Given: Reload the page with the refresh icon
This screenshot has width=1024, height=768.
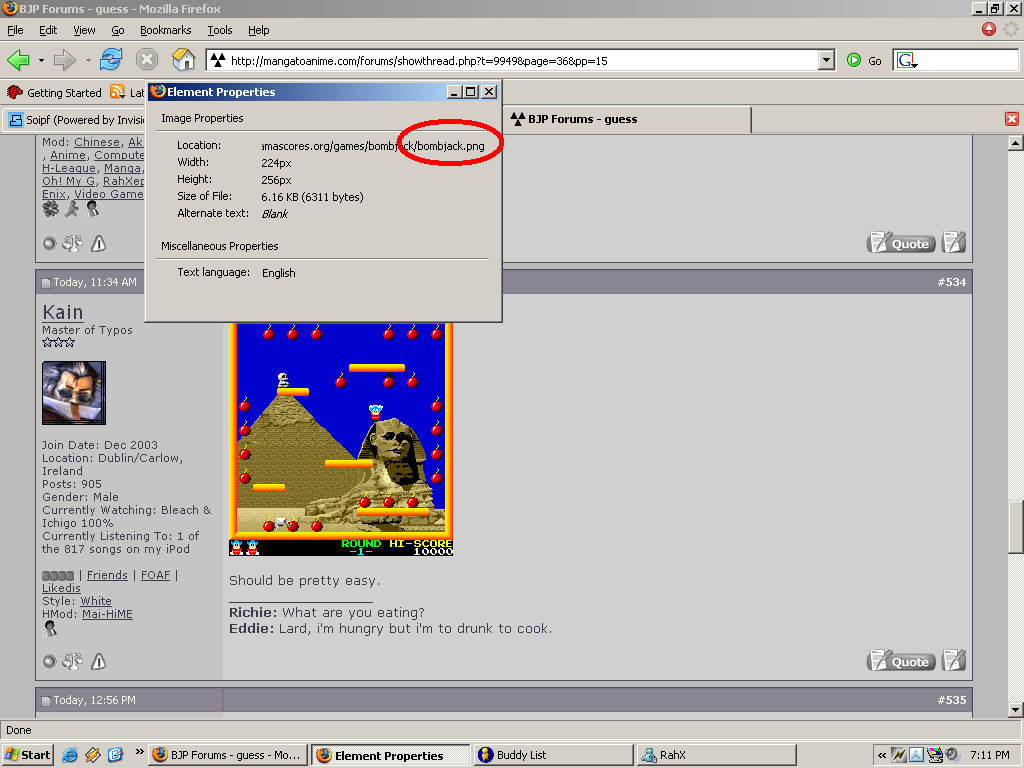Looking at the screenshot, I should click(x=111, y=59).
